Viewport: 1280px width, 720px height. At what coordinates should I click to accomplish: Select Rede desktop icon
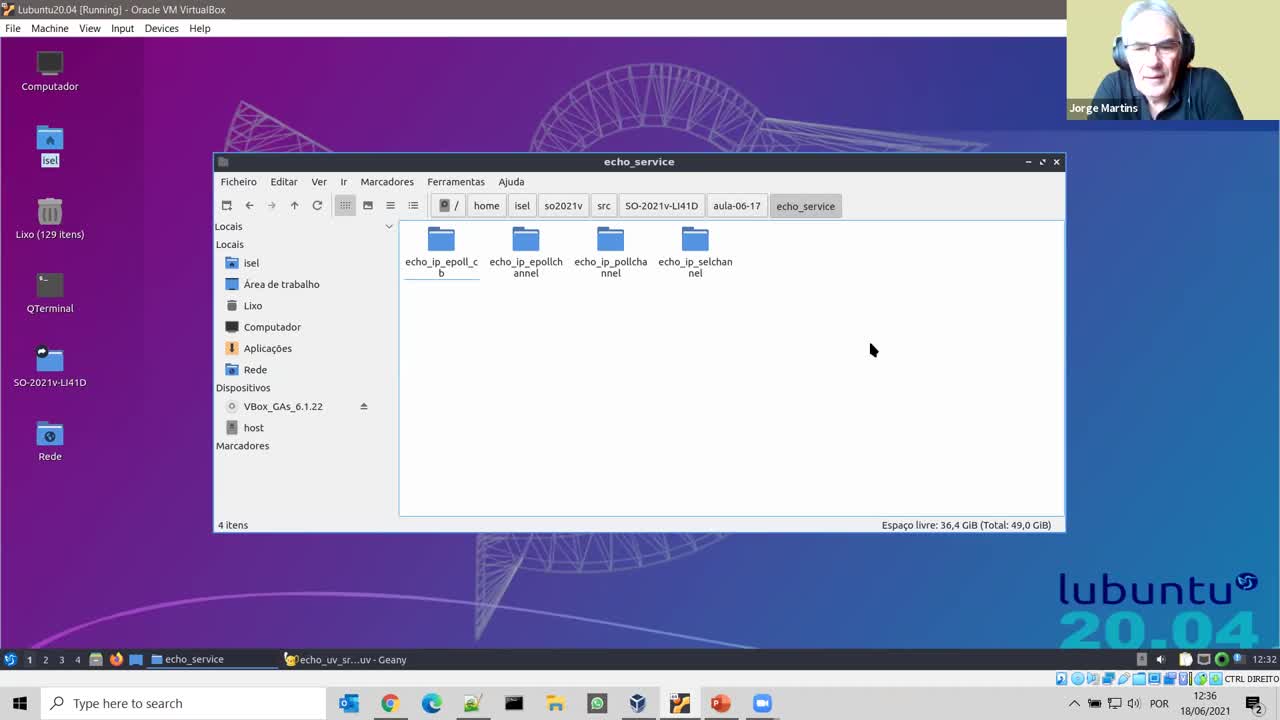pyautogui.click(x=50, y=441)
